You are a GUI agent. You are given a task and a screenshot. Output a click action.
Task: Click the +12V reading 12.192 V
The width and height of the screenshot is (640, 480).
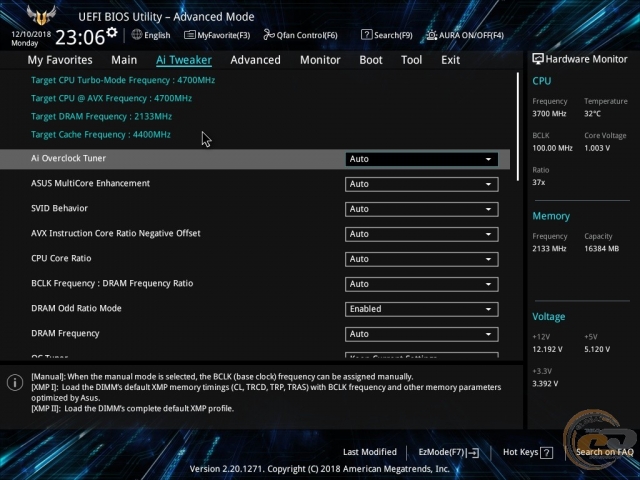[547, 349]
